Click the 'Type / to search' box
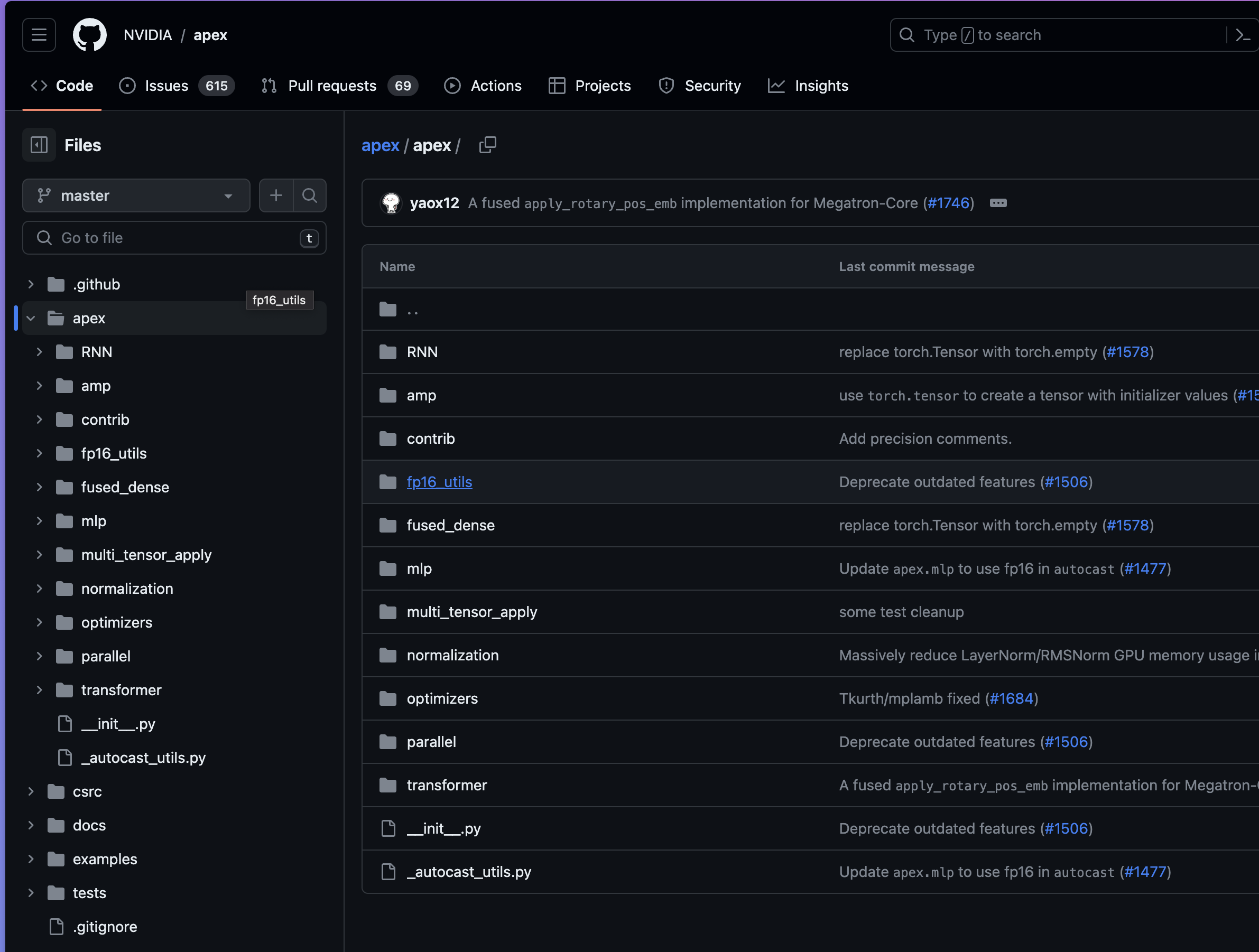The width and height of the screenshot is (1259, 952). point(1059,35)
